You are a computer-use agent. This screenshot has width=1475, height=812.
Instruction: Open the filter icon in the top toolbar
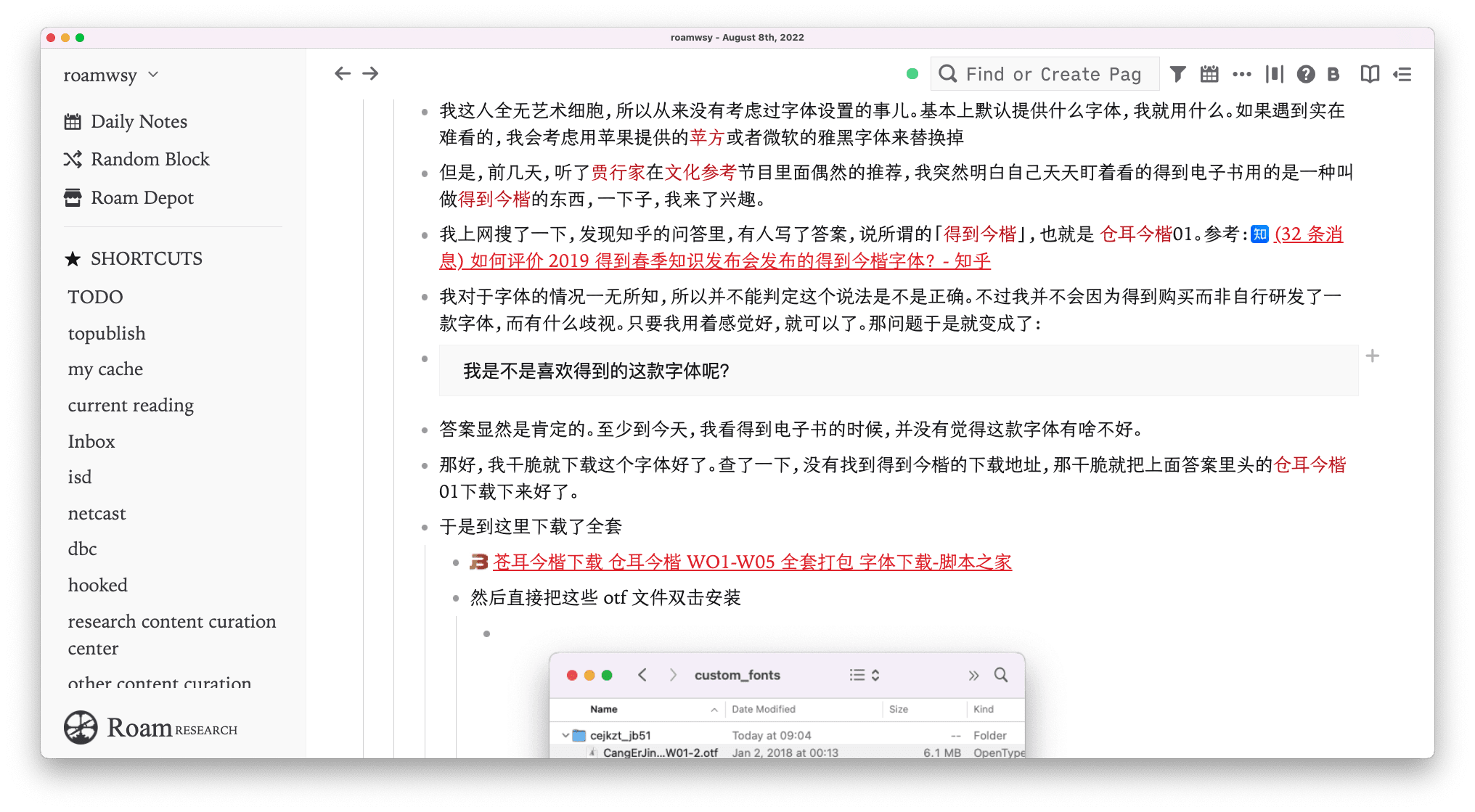click(1177, 73)
